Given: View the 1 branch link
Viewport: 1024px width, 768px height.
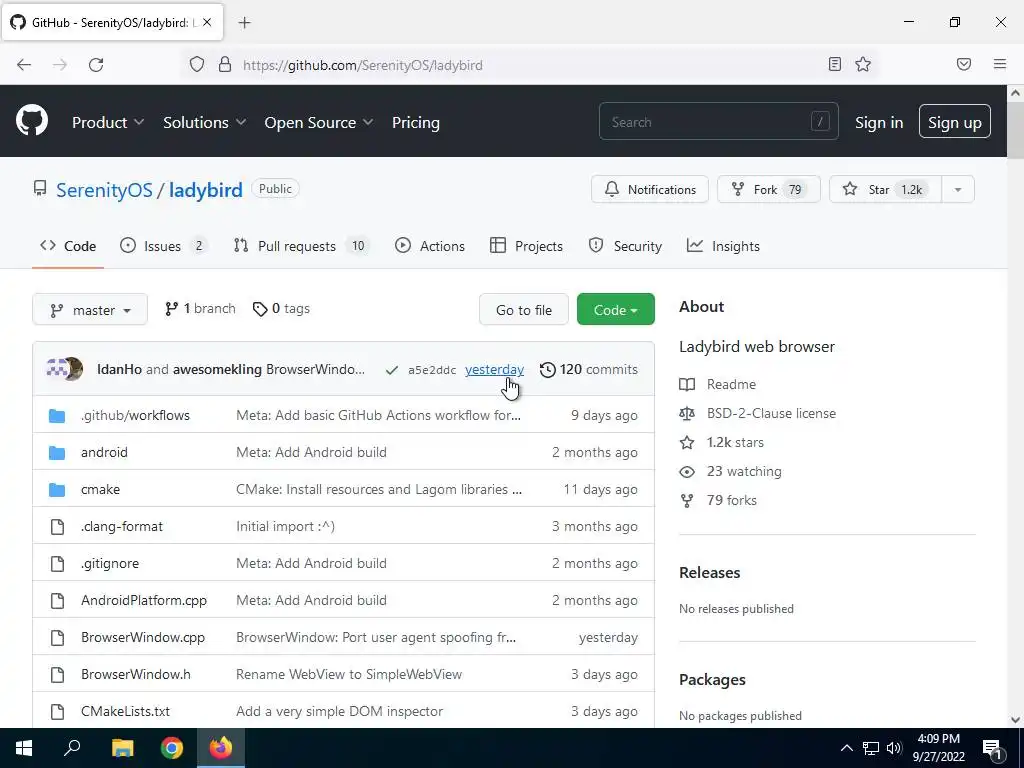Looking at the screenshot, I should [200, 309].
